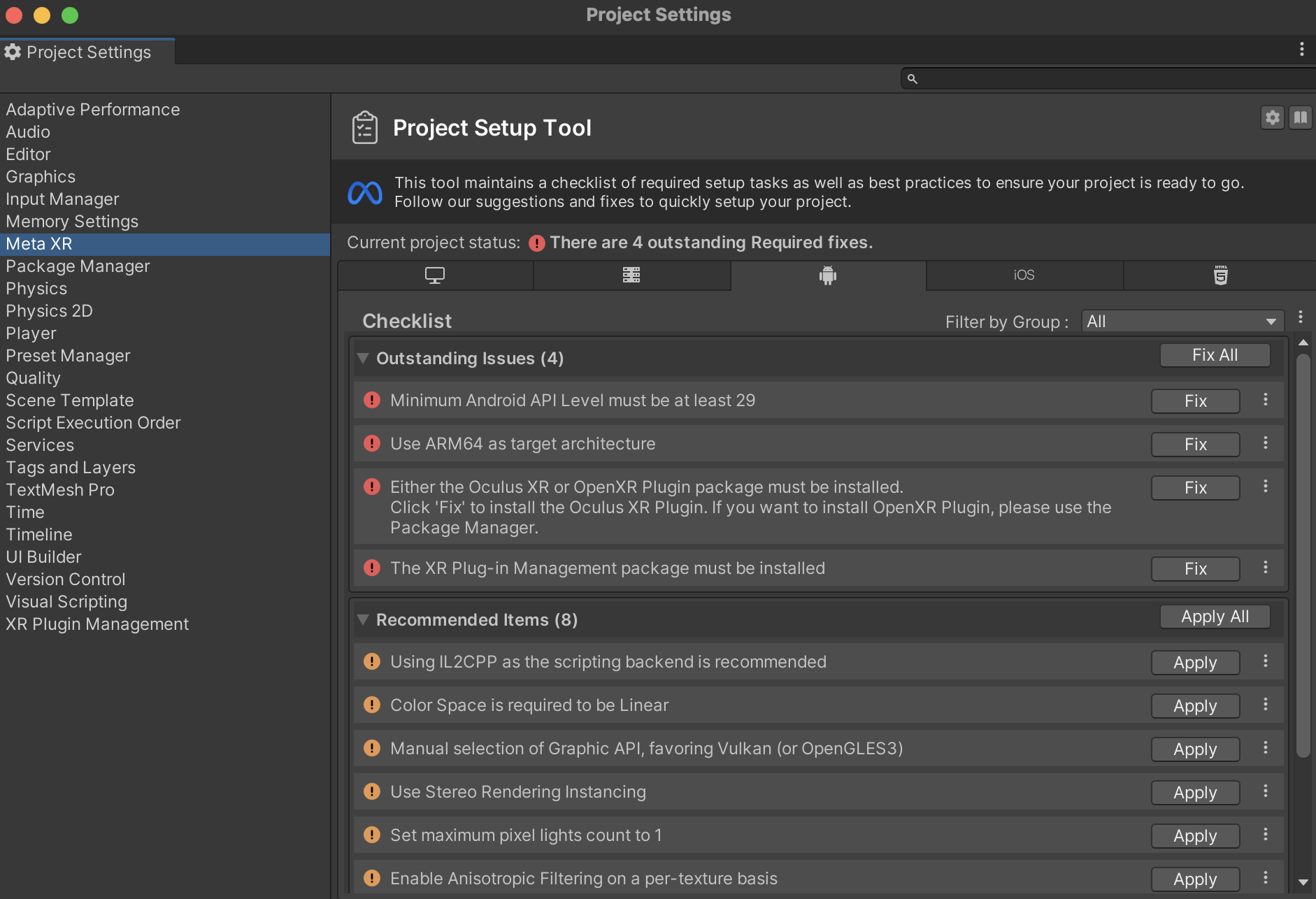Viewport: 1316px width, 899px height.
Task: Select Meta XR in the settings sidebar
Action: (x=39, y=244)
